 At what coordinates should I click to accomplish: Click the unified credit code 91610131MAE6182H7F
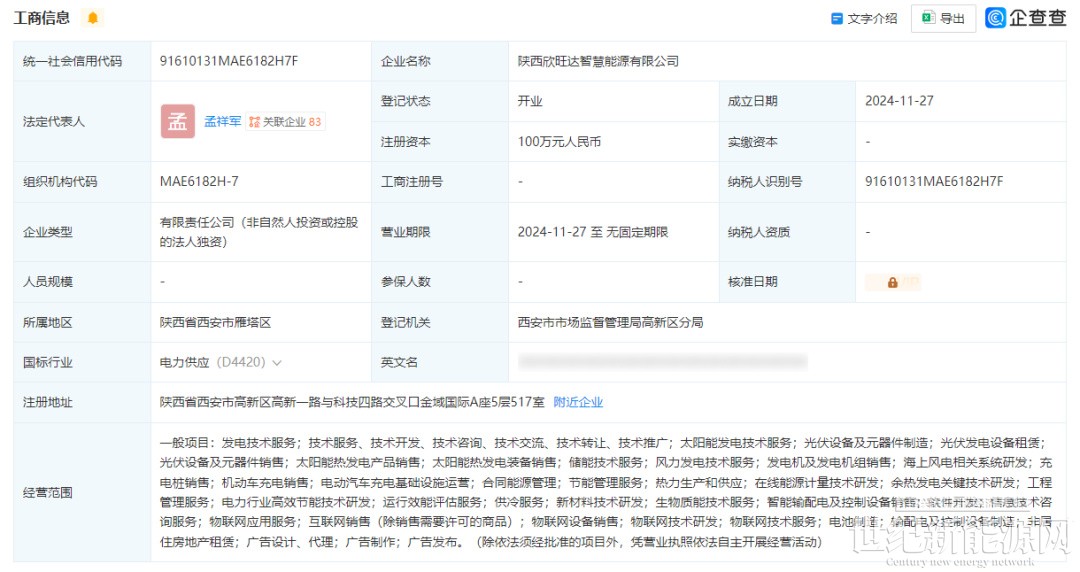click(229, 61)
